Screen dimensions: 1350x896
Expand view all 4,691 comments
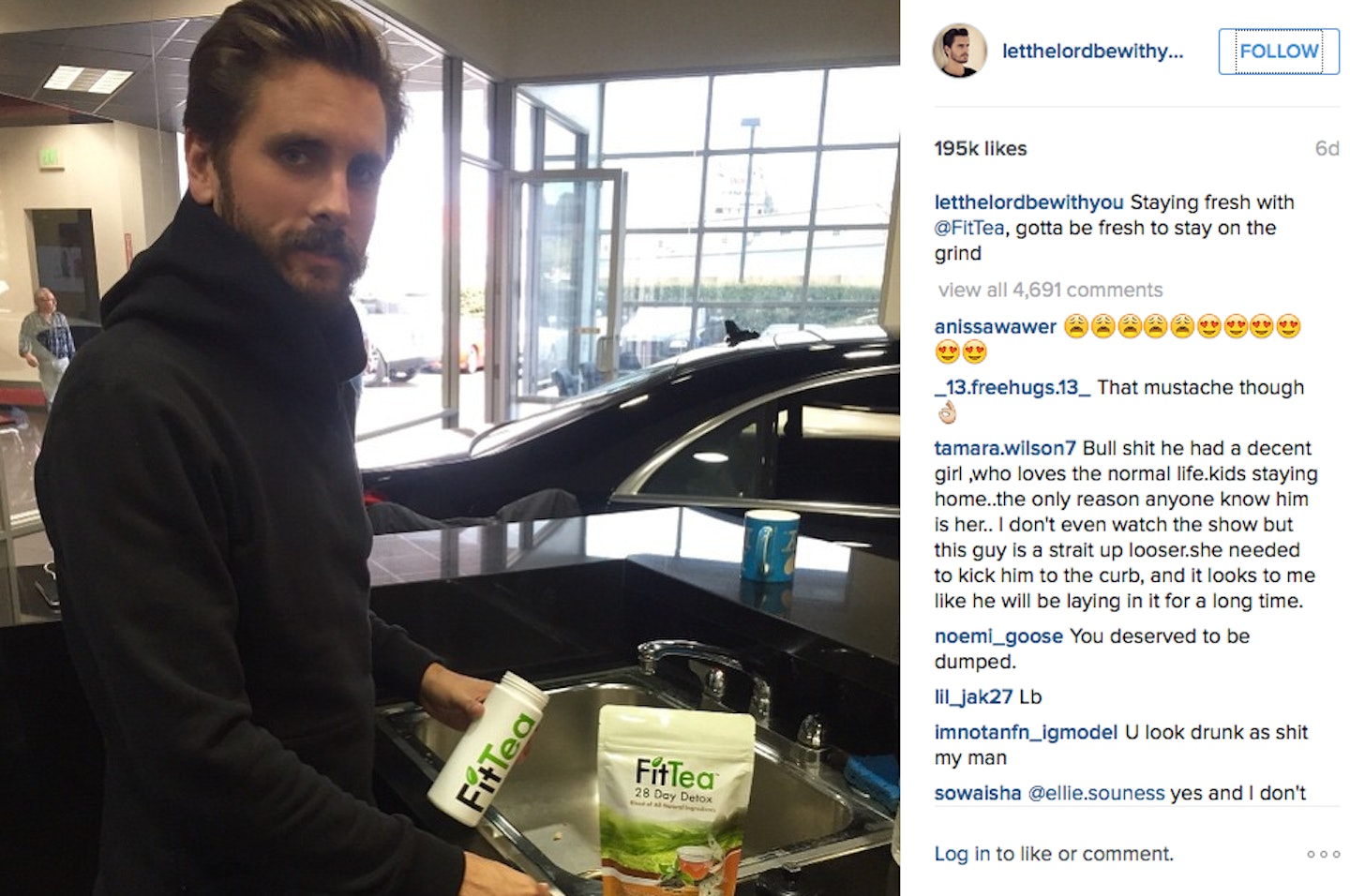[1050, 290]
